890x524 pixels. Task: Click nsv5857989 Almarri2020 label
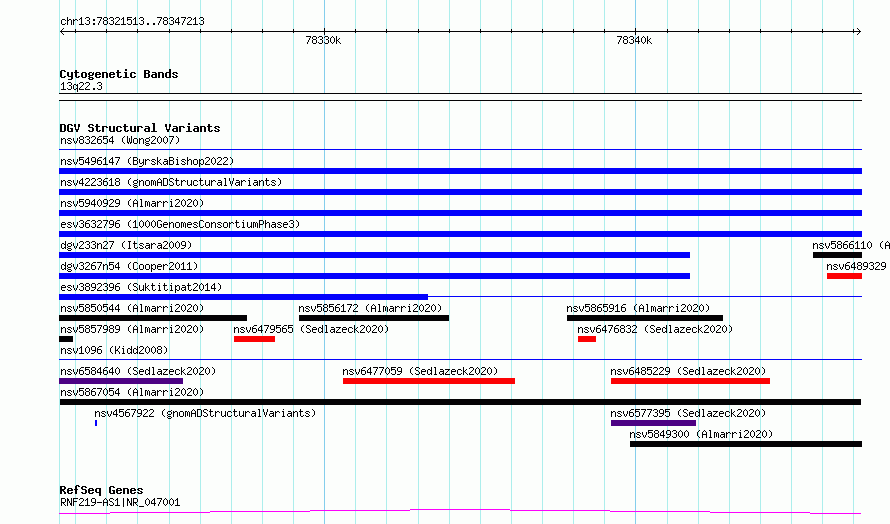[132, 329]
